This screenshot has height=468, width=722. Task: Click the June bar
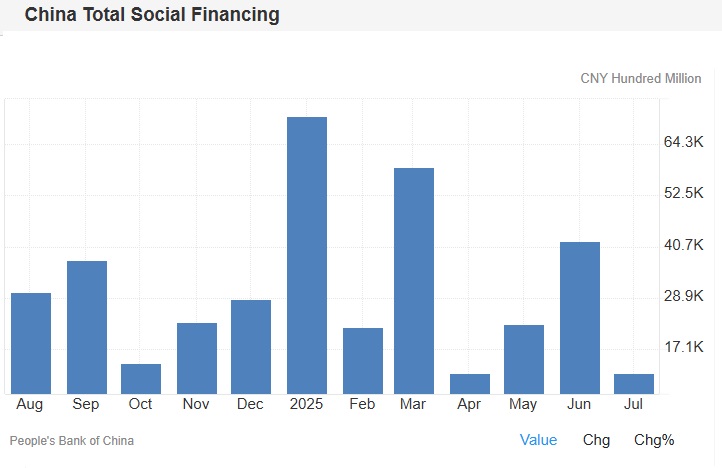[580, 317]
